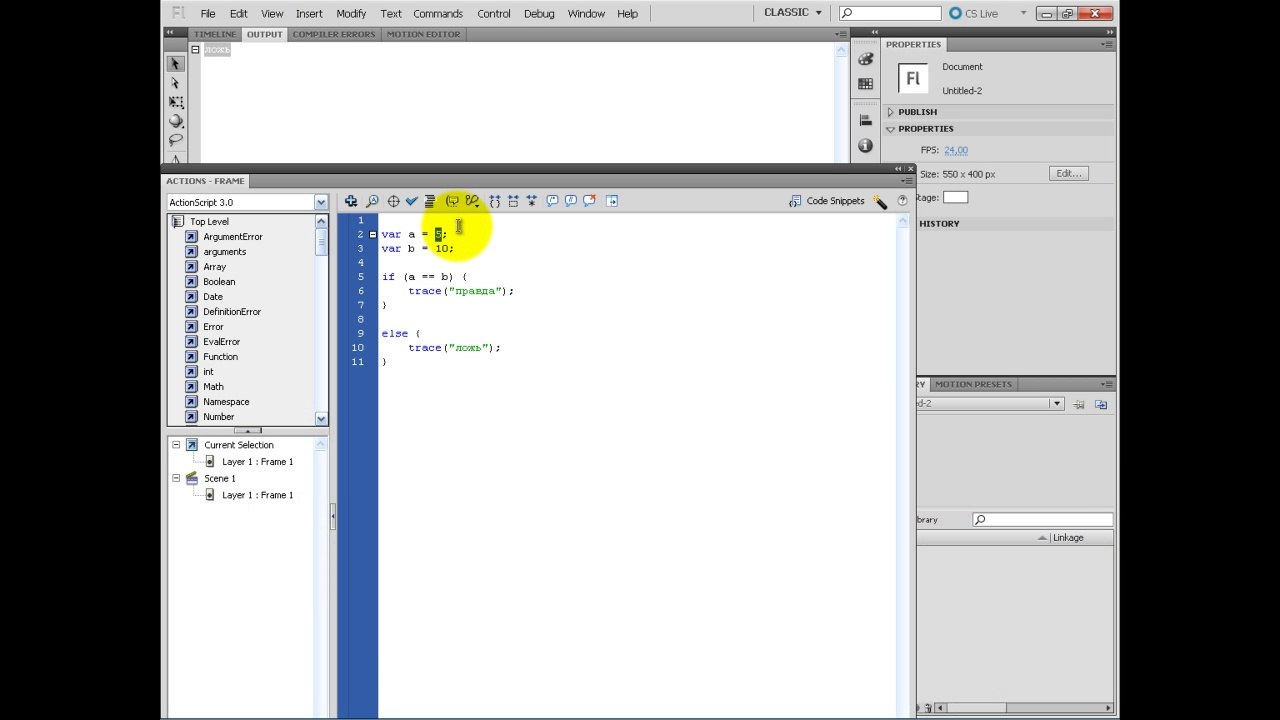Viewport: 1280px width, 720px height.
Task: Auto format the ActionScript code
Action: [x=430, y=201]
